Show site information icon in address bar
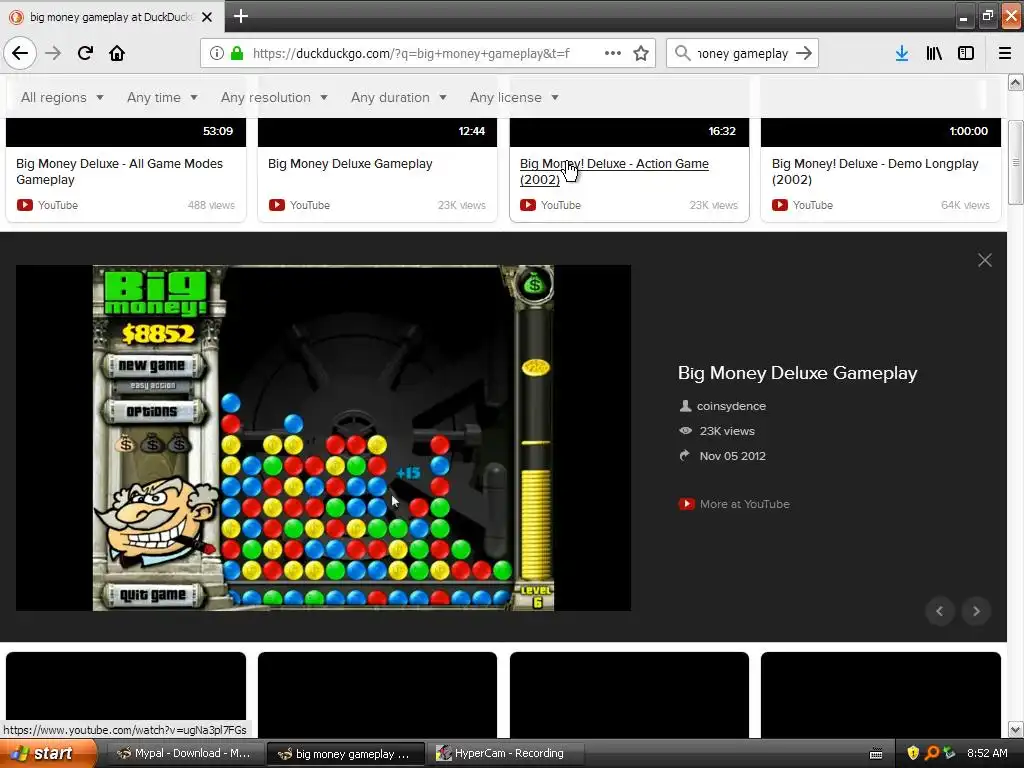The height and width of the screenshot is (768, 1024). click(x=217, y=53)
